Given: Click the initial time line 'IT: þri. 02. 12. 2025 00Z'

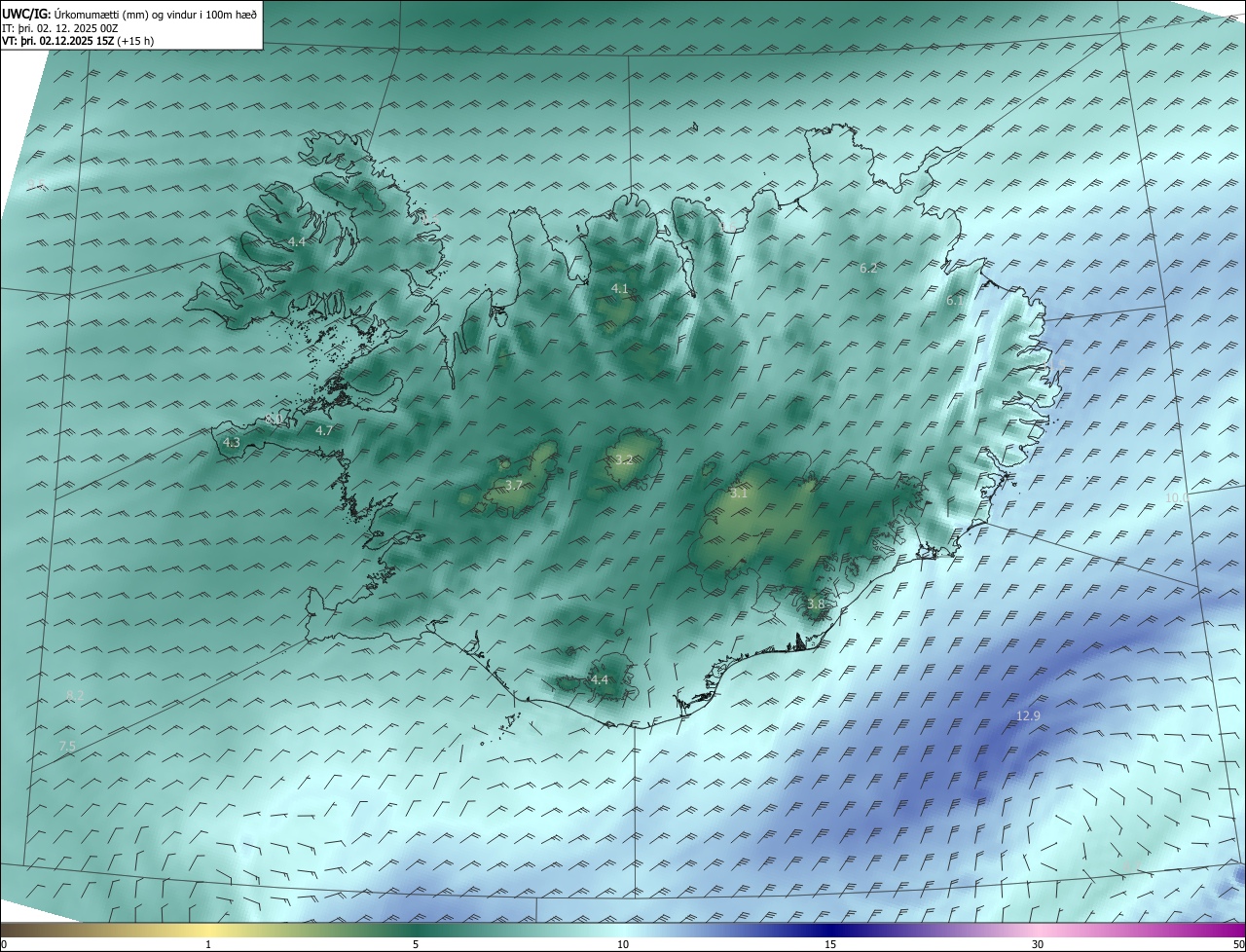Looking at the screenshot, I should (x=60, y=28).
